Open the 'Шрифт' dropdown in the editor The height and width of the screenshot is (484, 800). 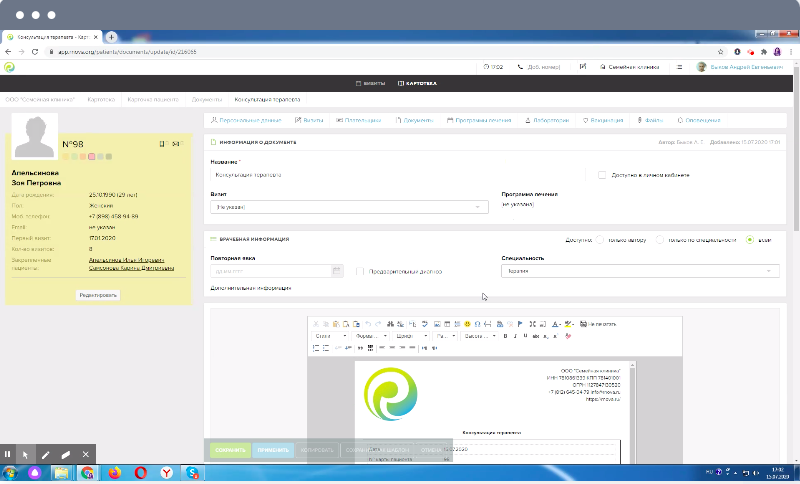tap(411, 336)
